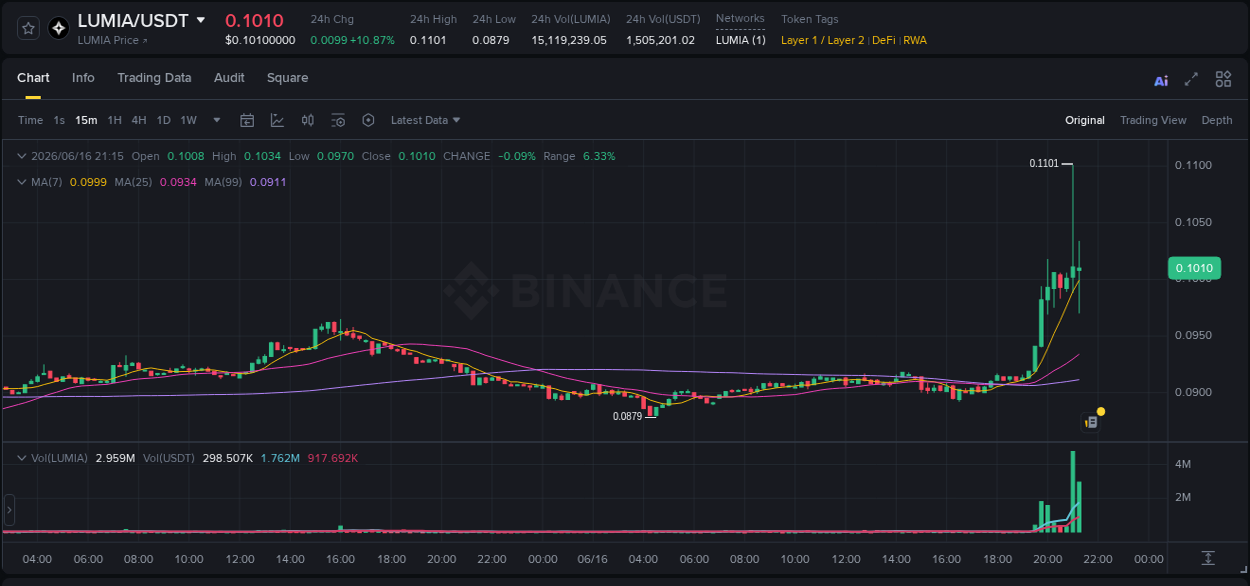Screen dimensions: 1250x586
Task: Click the 24h Low value 0.0879
Action: (x=490, y=40)
